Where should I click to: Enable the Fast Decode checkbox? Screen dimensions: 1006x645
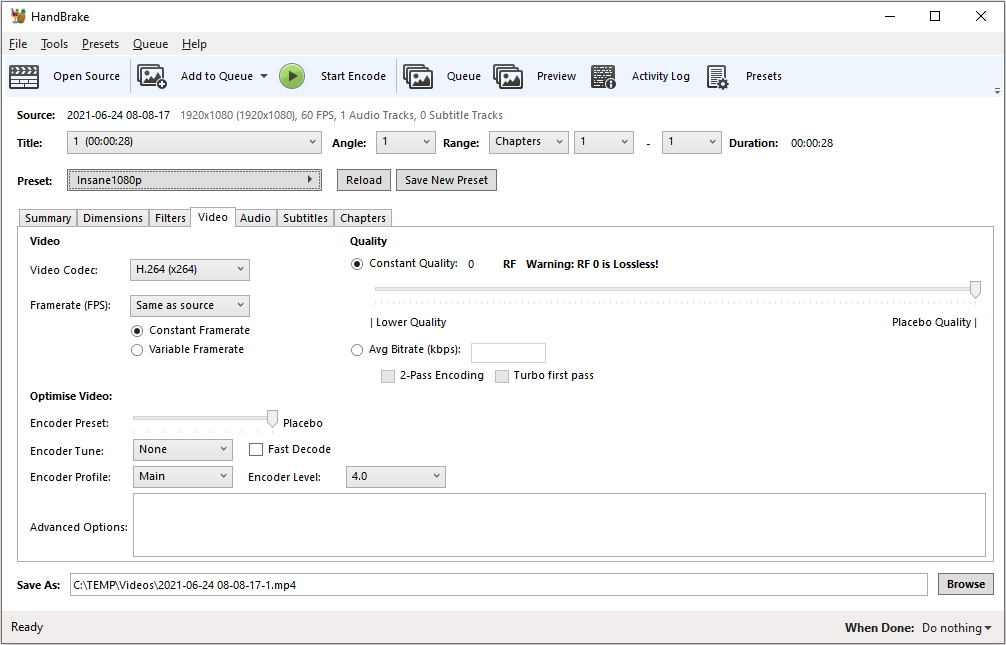pos(256,449)
